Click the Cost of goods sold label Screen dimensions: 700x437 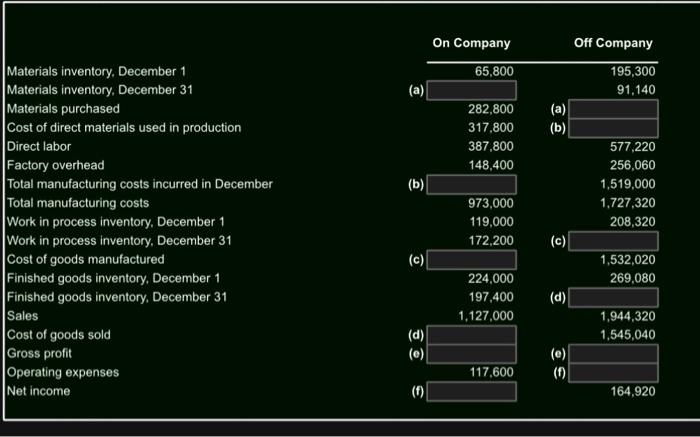58,335
